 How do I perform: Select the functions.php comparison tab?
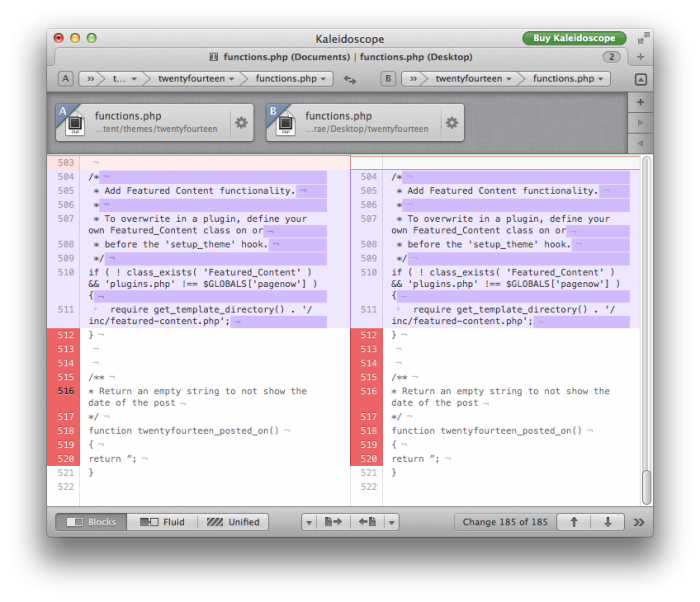[341, 57]
